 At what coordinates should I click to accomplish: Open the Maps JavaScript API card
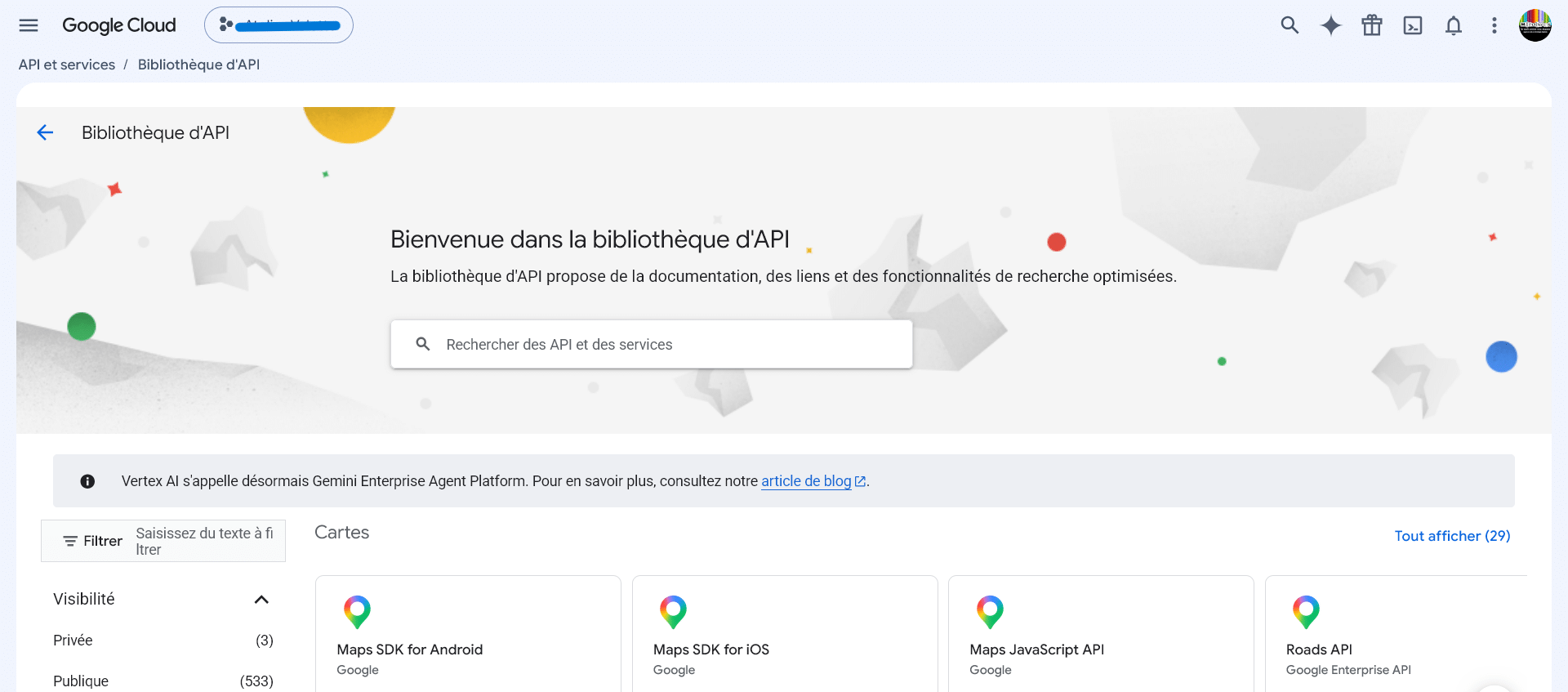tap(1101, 634)
